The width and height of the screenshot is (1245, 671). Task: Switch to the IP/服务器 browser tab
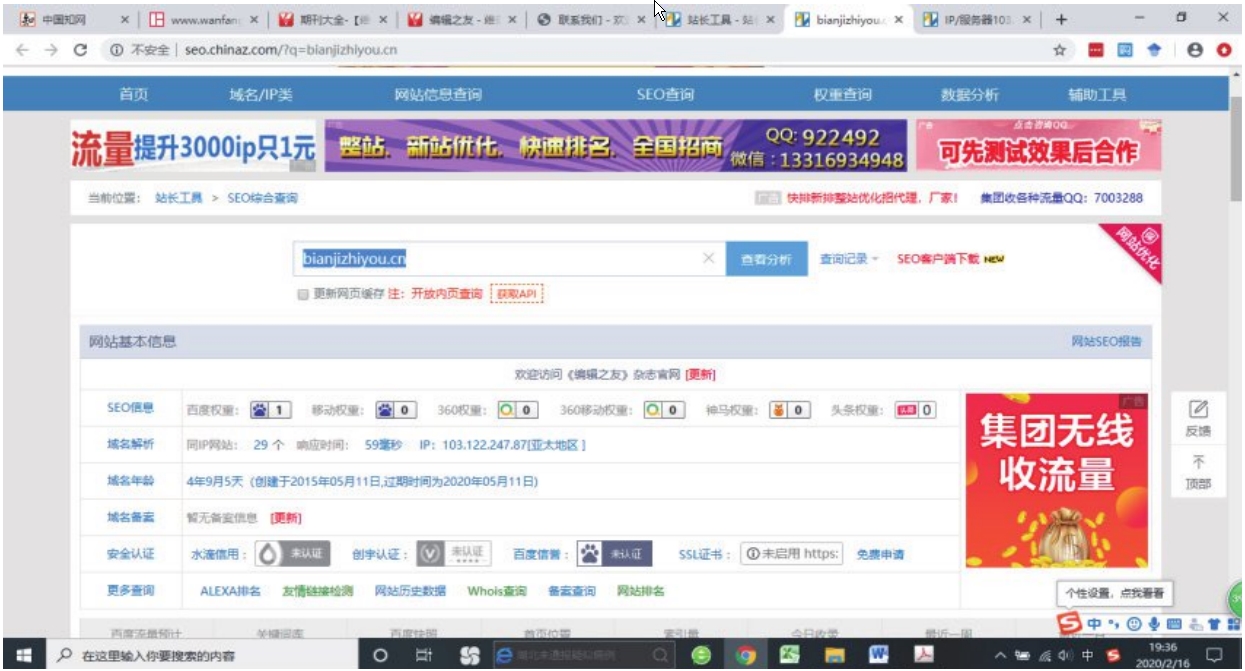point(979,19)
